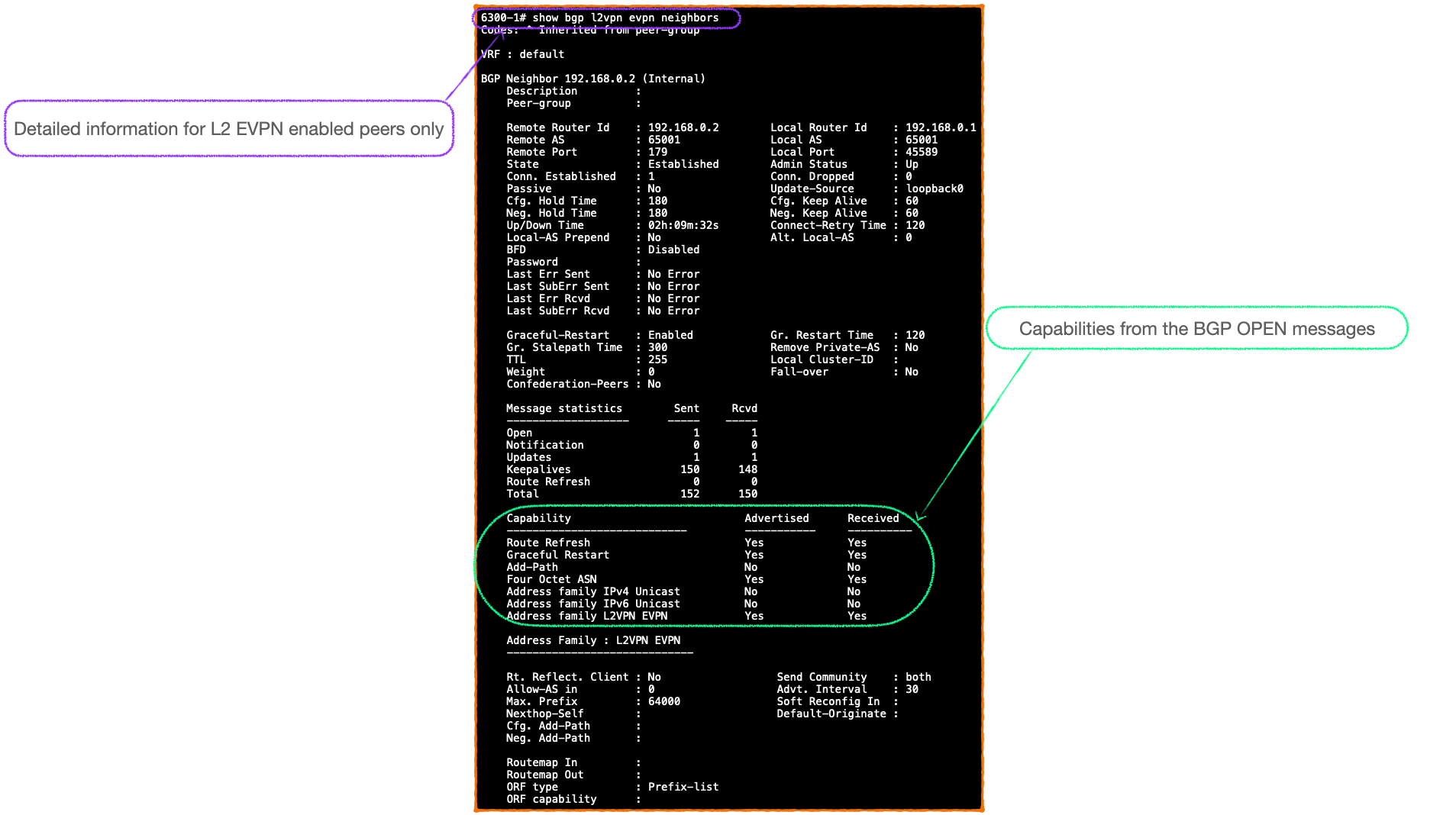Click the 'Address Family : L2VPN EVPN' section heading
This screenshot has width=1456, height=815.
593,640
